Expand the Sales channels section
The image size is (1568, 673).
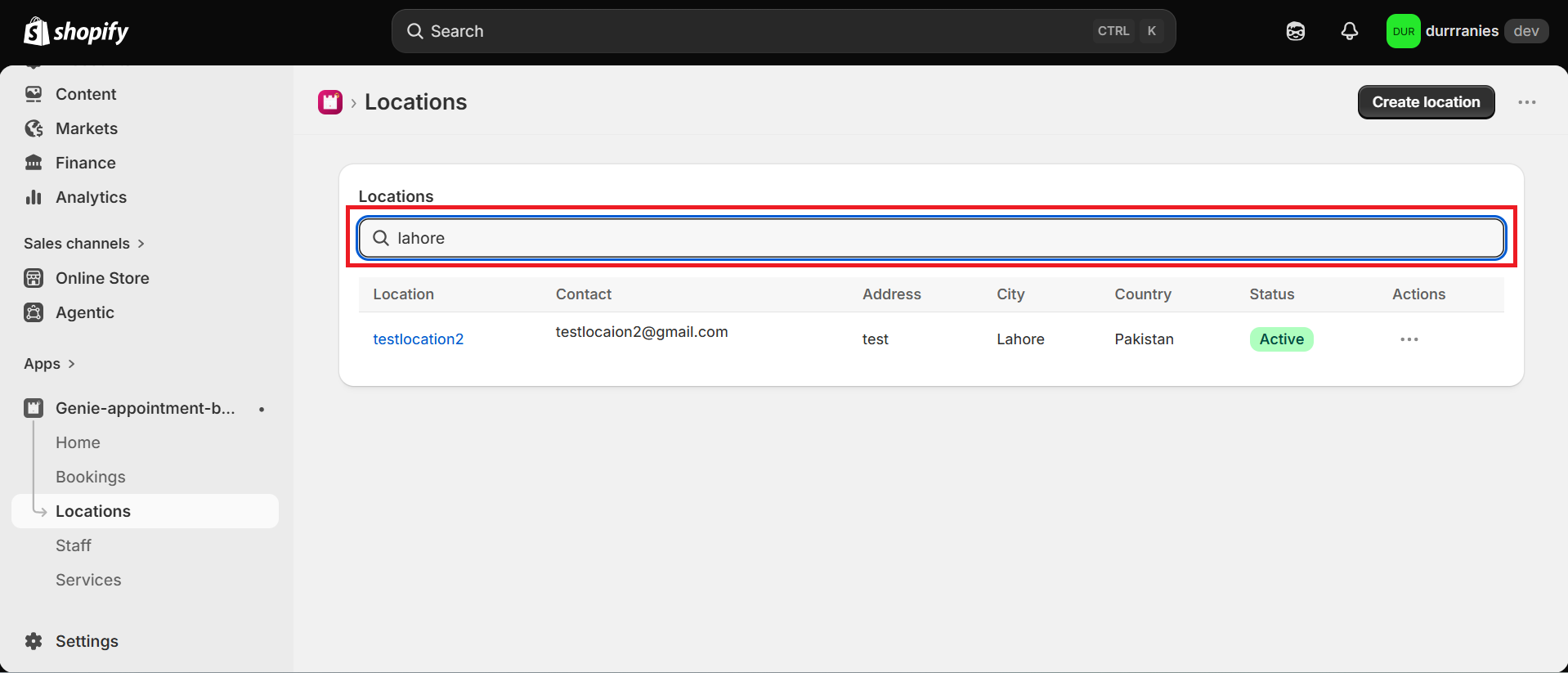pyautogui.click(x=84, y=244)
